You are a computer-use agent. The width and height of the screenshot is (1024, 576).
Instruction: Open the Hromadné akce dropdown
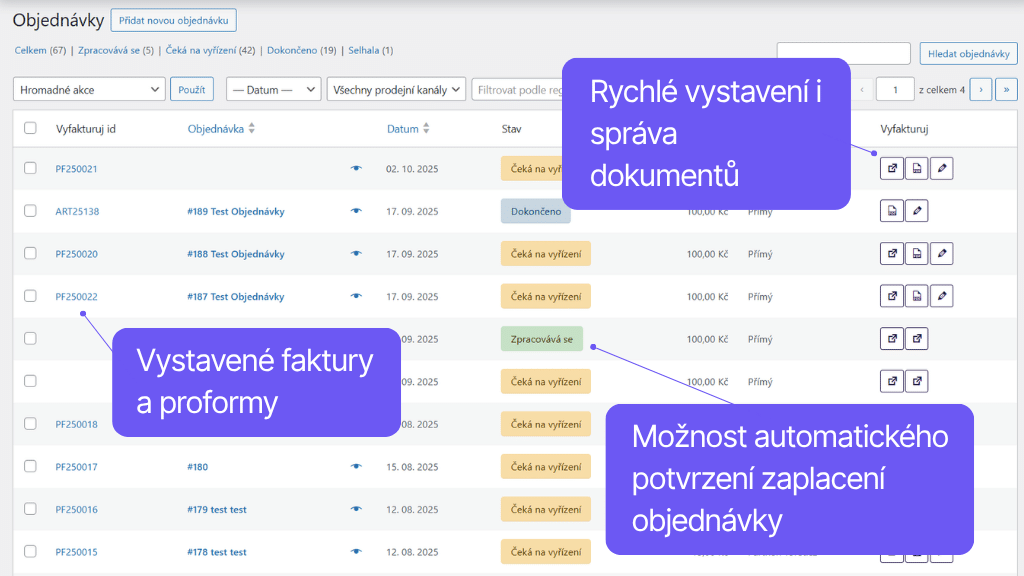[88, 89]
